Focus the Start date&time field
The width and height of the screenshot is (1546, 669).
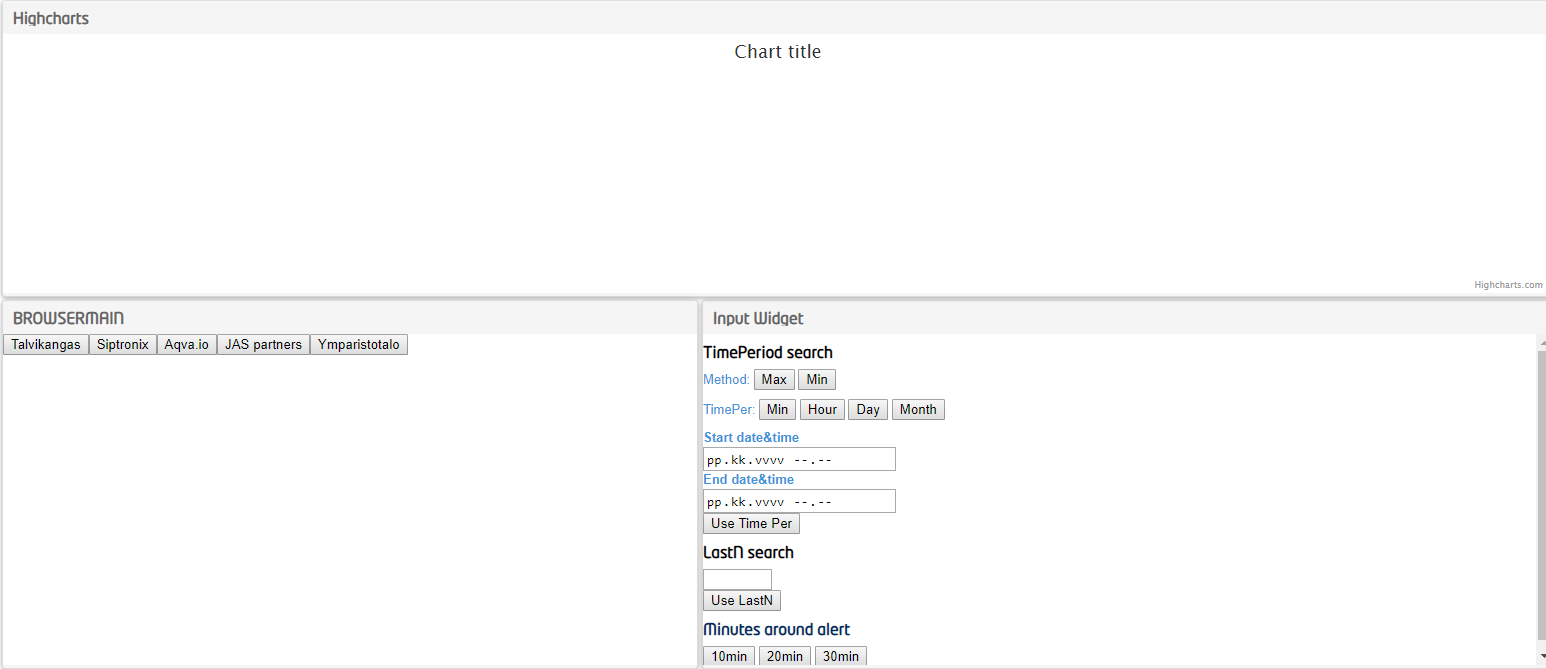pyautogui.click(x=799, y=459)
